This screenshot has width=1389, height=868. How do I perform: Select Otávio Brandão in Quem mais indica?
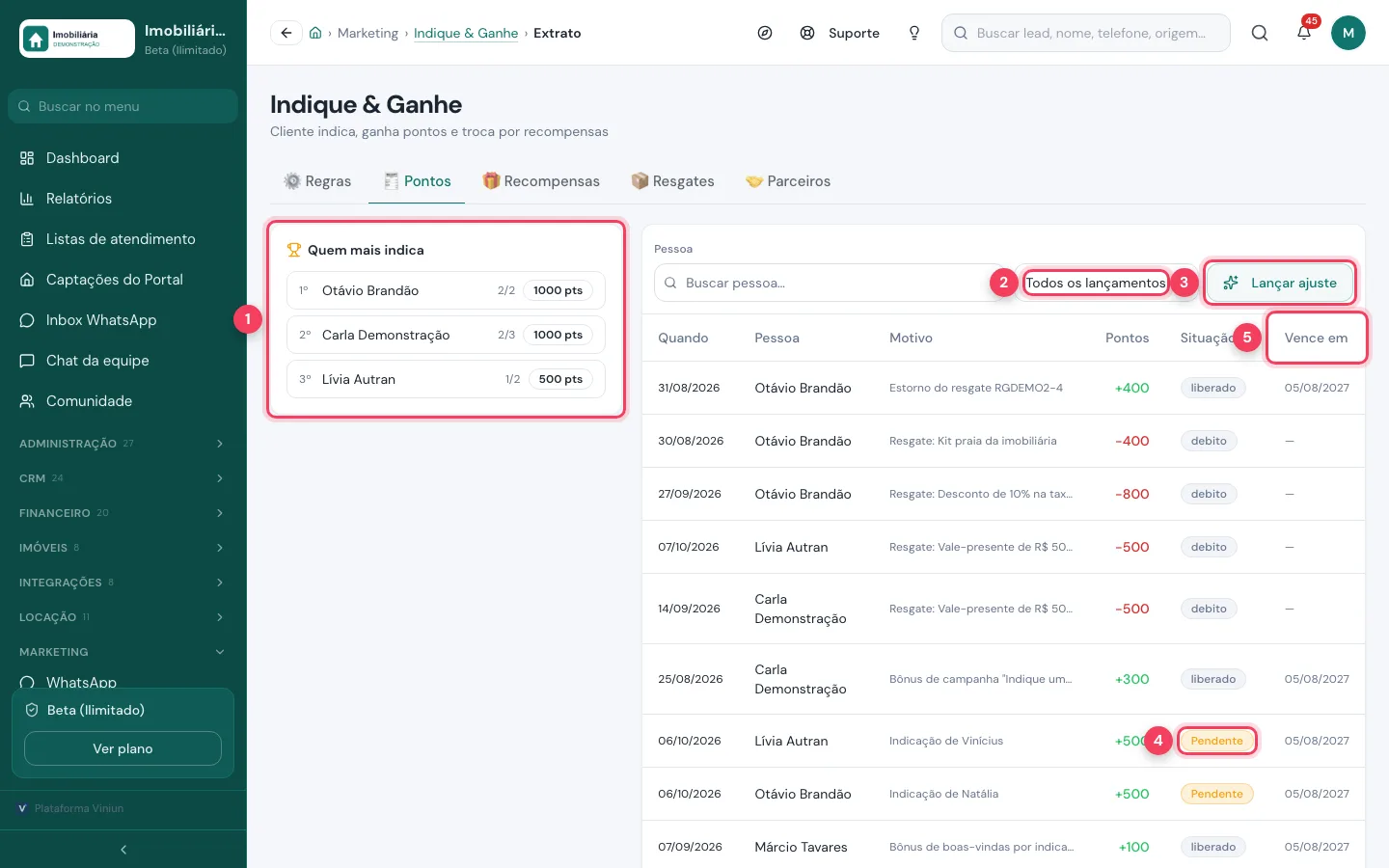pos(446,290)
